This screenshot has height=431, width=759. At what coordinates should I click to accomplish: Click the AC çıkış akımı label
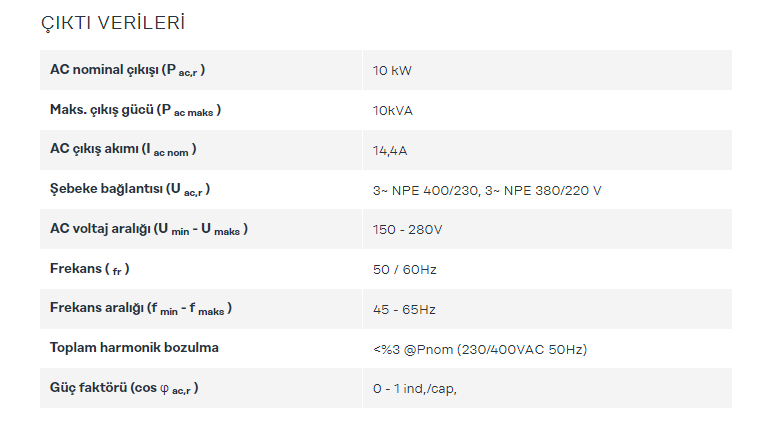123,150
